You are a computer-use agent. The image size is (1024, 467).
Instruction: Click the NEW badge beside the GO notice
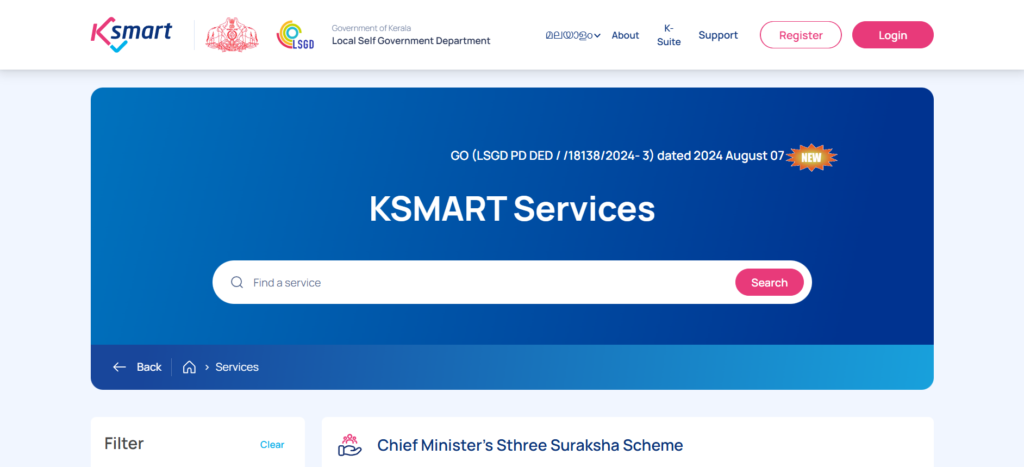[x=811, y=157]
